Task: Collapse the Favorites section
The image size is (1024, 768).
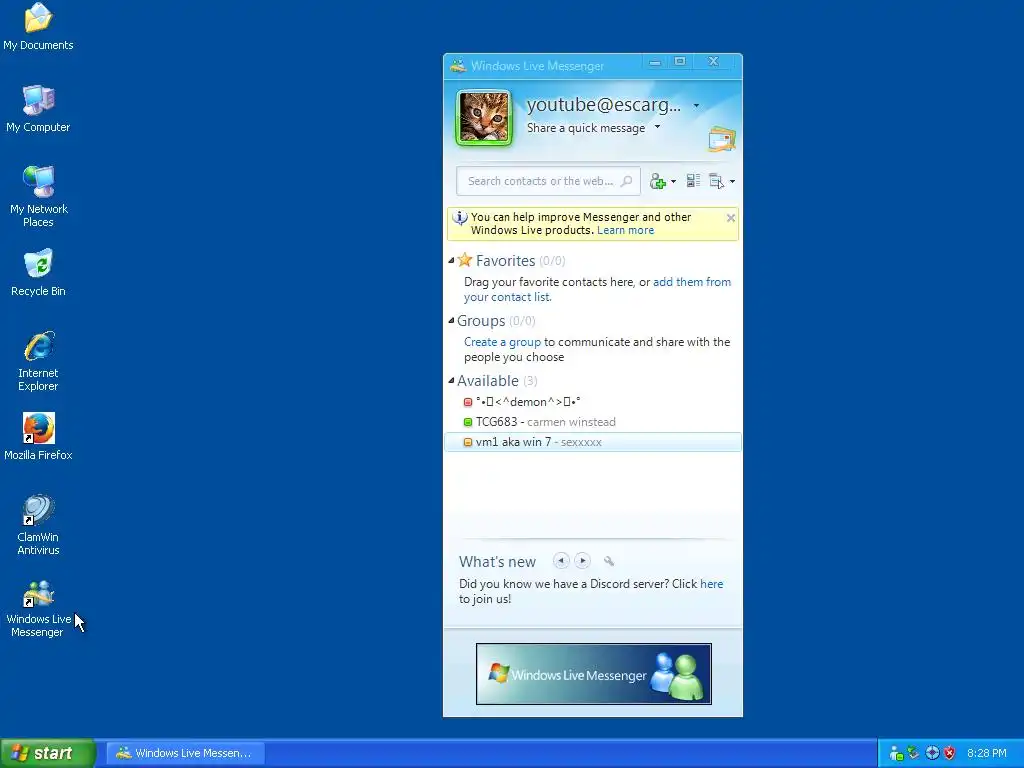Action: (451, 261)
